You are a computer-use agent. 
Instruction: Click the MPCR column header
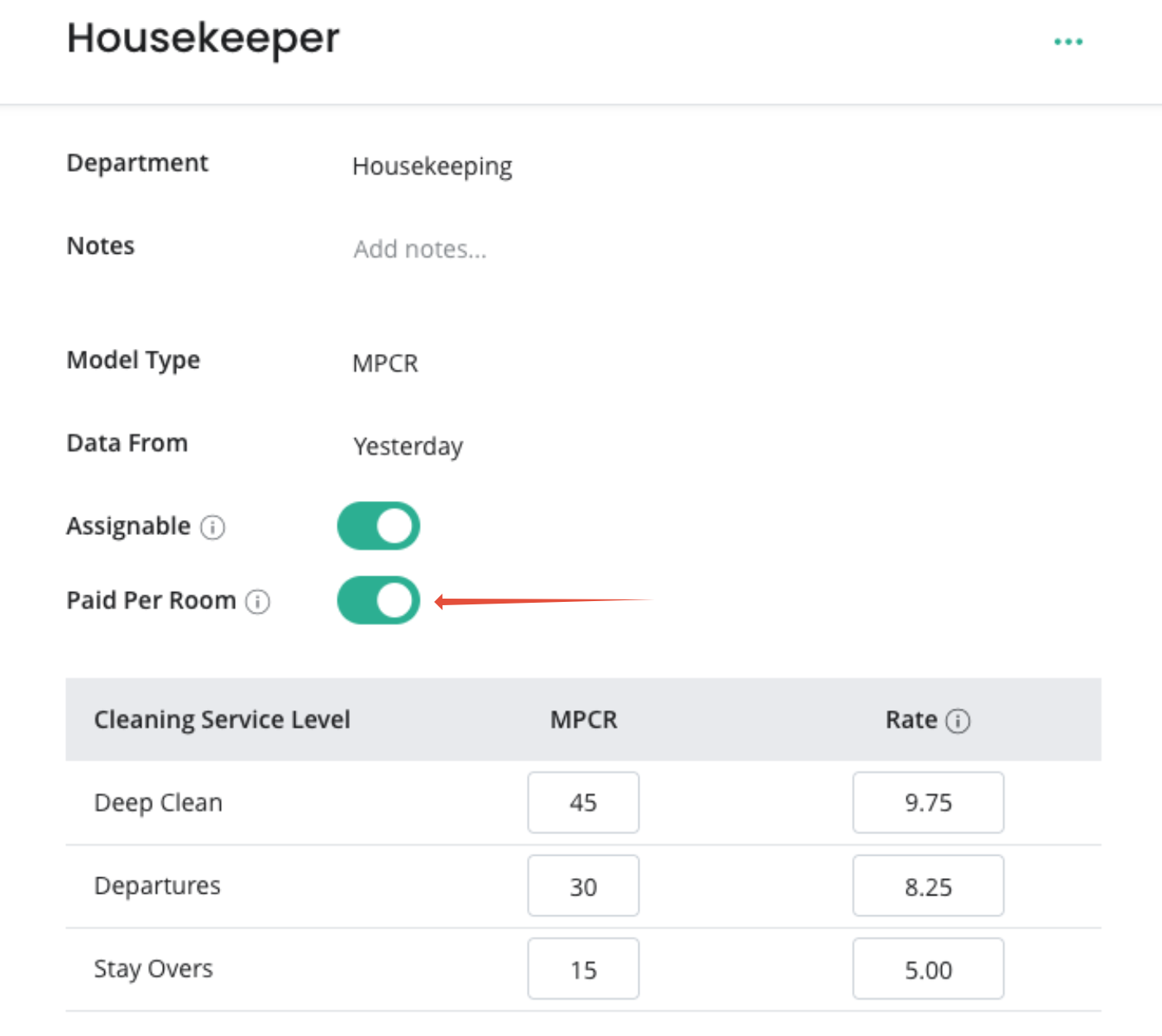tap(584, 719)
